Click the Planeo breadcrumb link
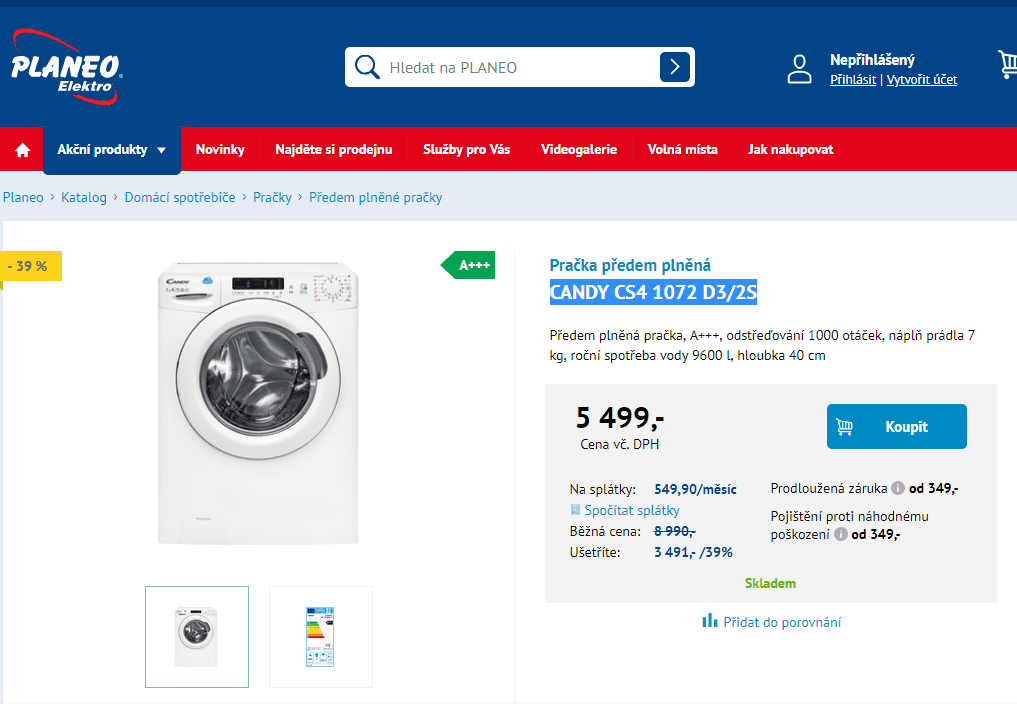 click(23, 197)
